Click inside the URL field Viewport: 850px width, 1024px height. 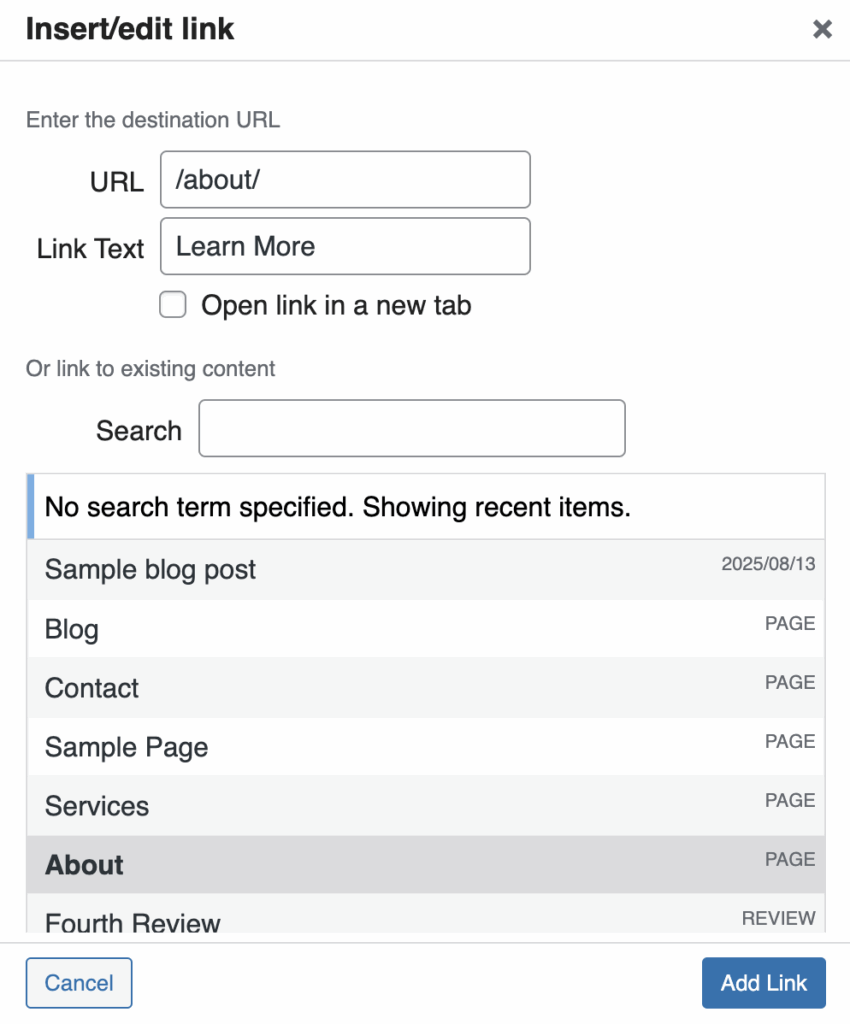coord(344,180)
